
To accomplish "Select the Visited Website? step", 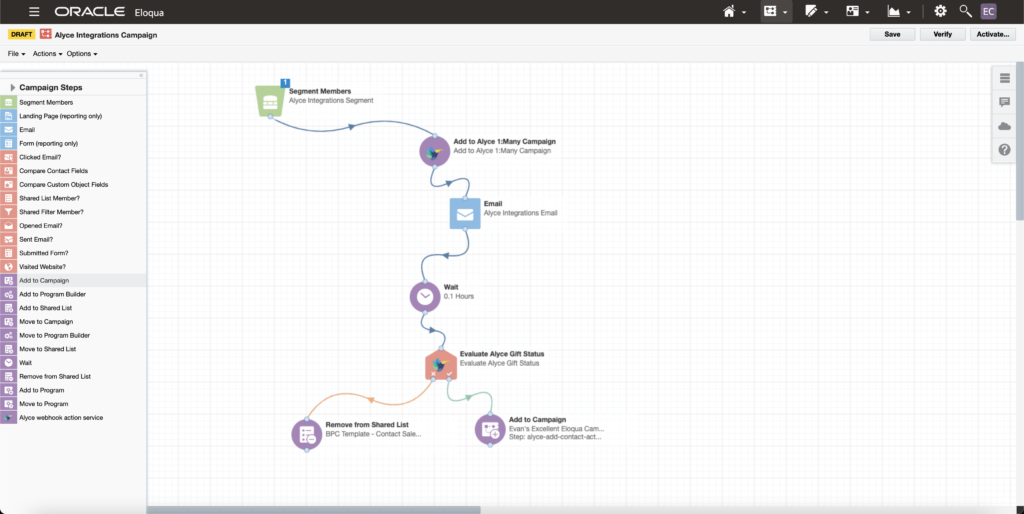I will click(x=73, y=267).
